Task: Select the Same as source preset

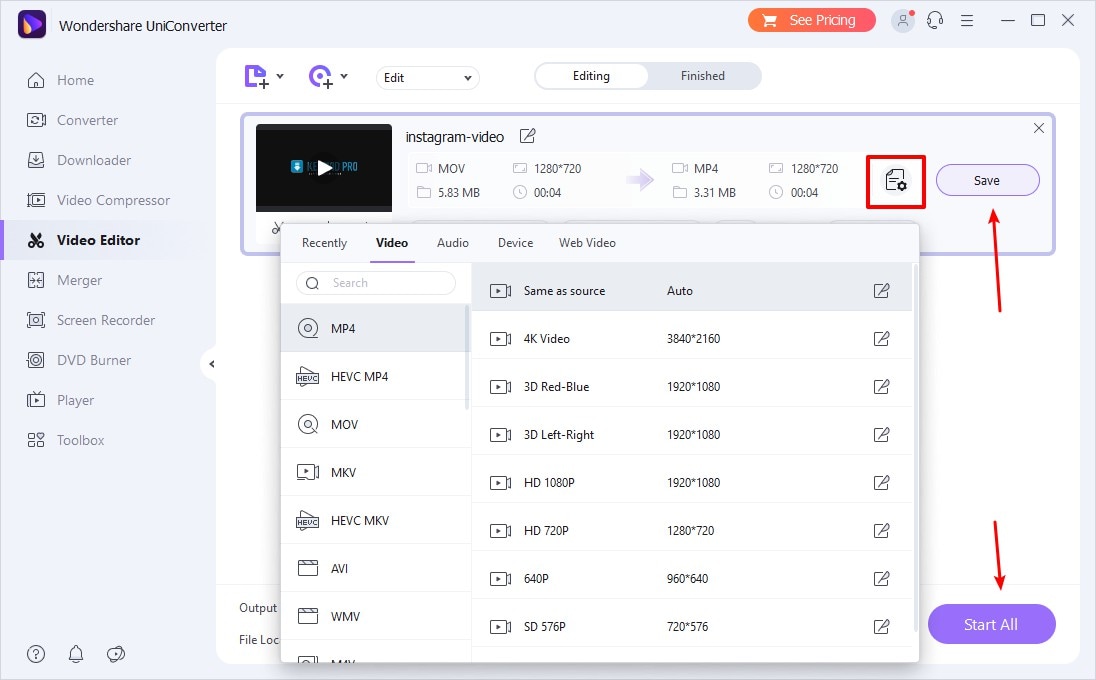Action: [x=692, y=287]
